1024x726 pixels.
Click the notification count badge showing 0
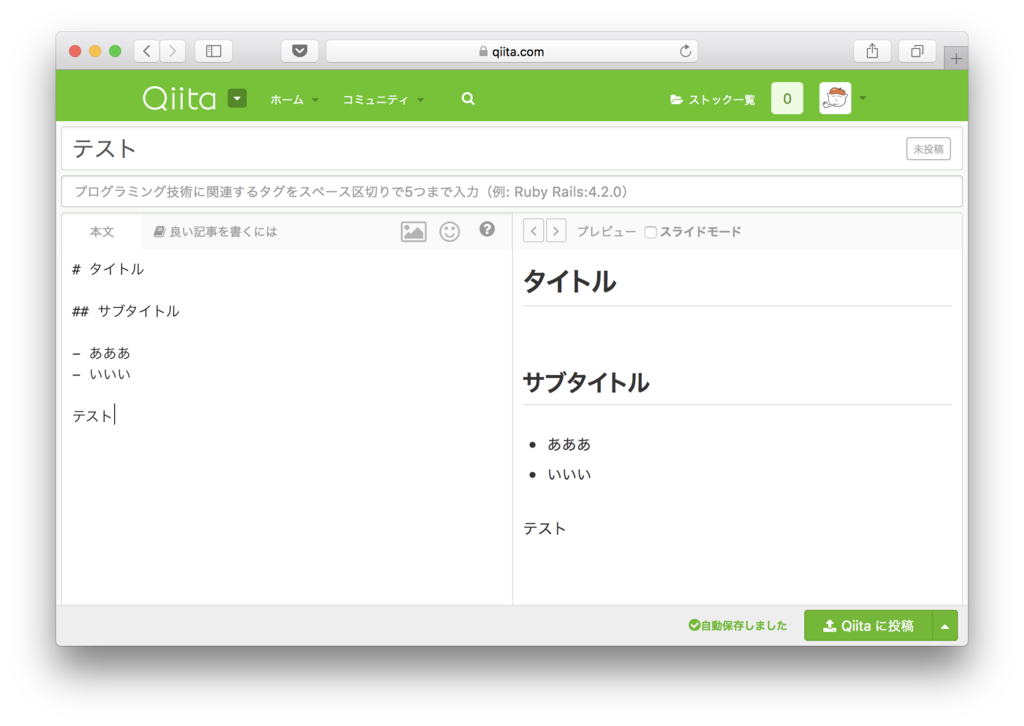click(786, 99)
